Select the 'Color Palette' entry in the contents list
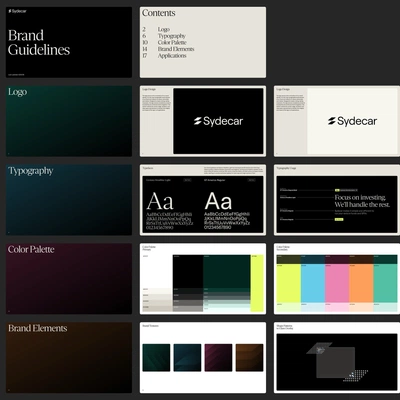Screen dimensions: 400x400 pos(172,42)
